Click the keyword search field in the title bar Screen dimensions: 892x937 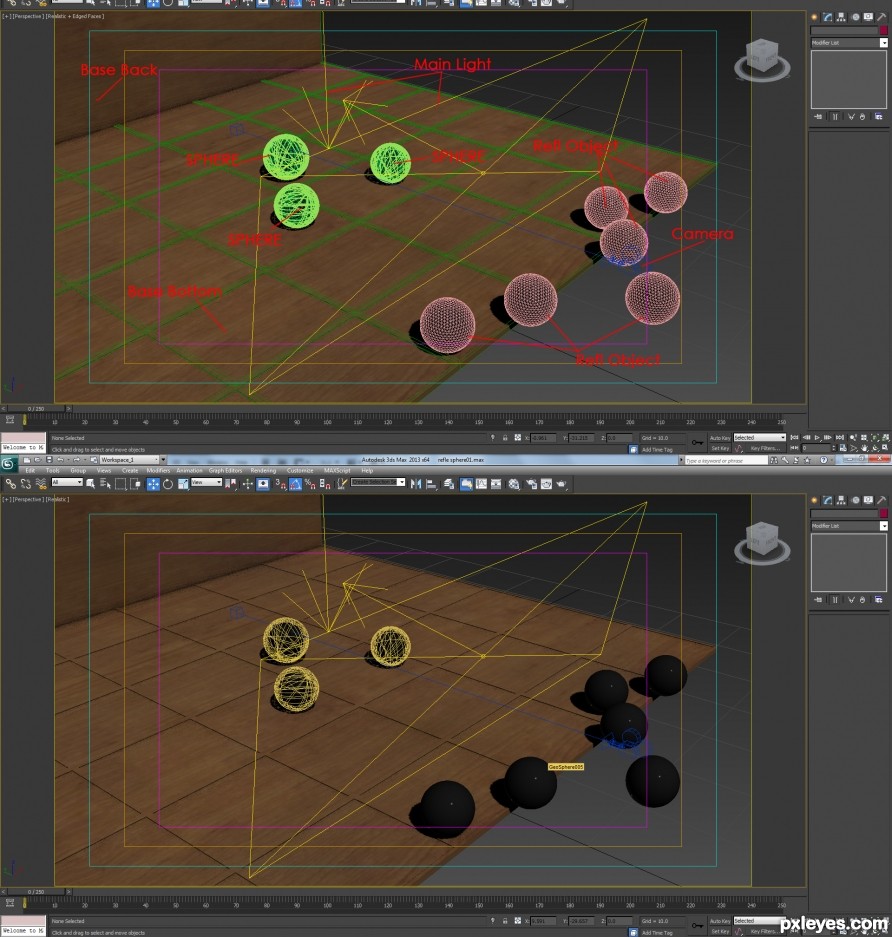726,461
